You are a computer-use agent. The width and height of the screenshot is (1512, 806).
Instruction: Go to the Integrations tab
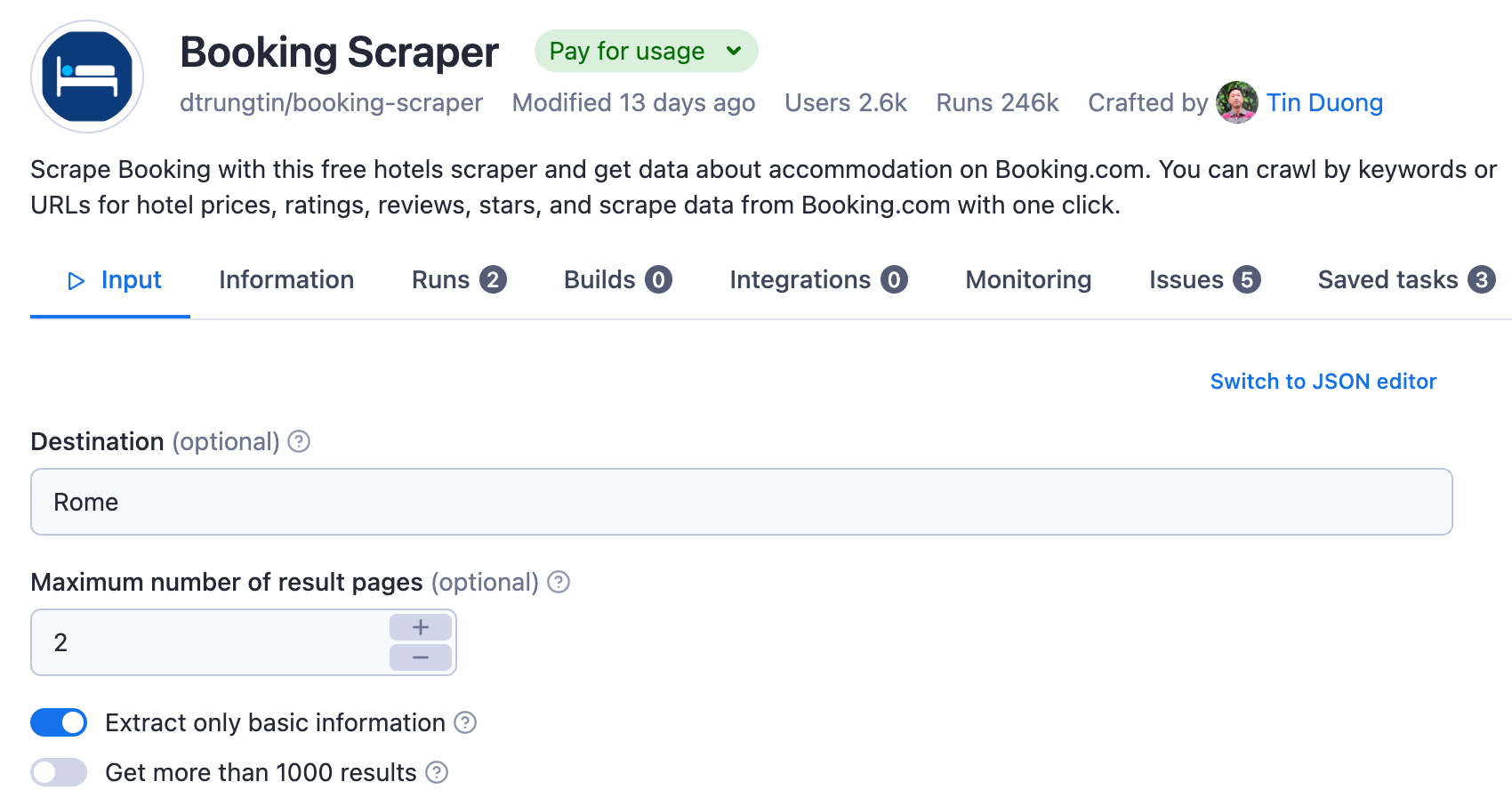(819, 279)
